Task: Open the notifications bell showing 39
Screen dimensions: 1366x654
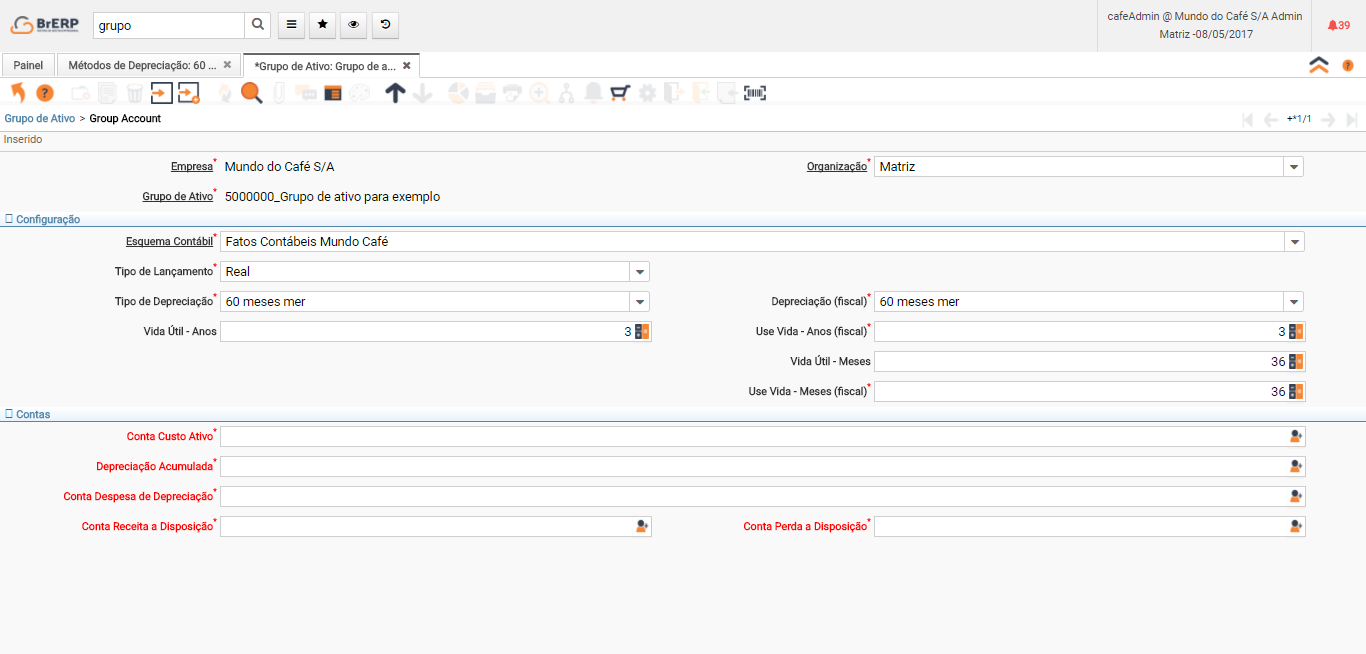Action: coord(1337,25)
